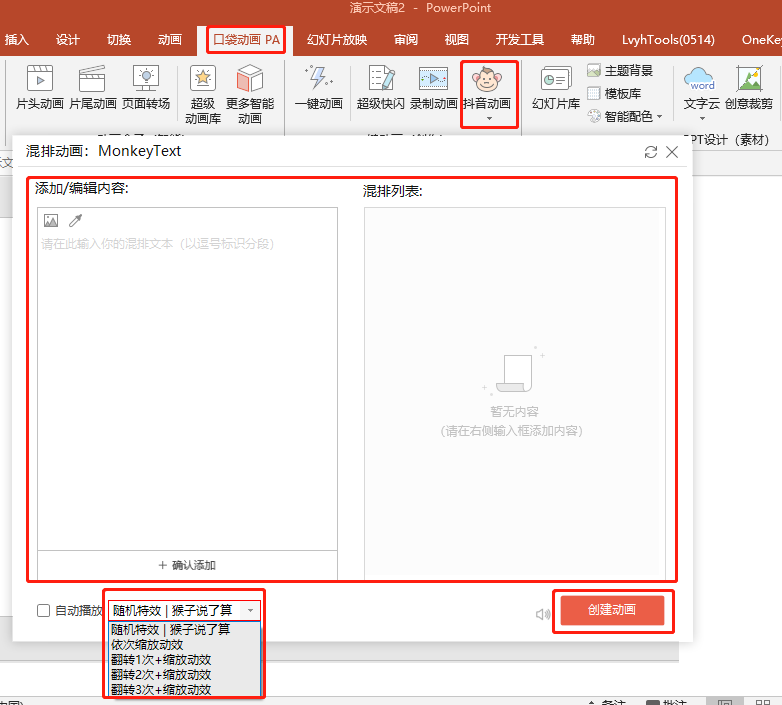The width and height of the screenshot is (782, 705).
Task: Open the 幻灯片库 slide library
Action: coord(556,87)
